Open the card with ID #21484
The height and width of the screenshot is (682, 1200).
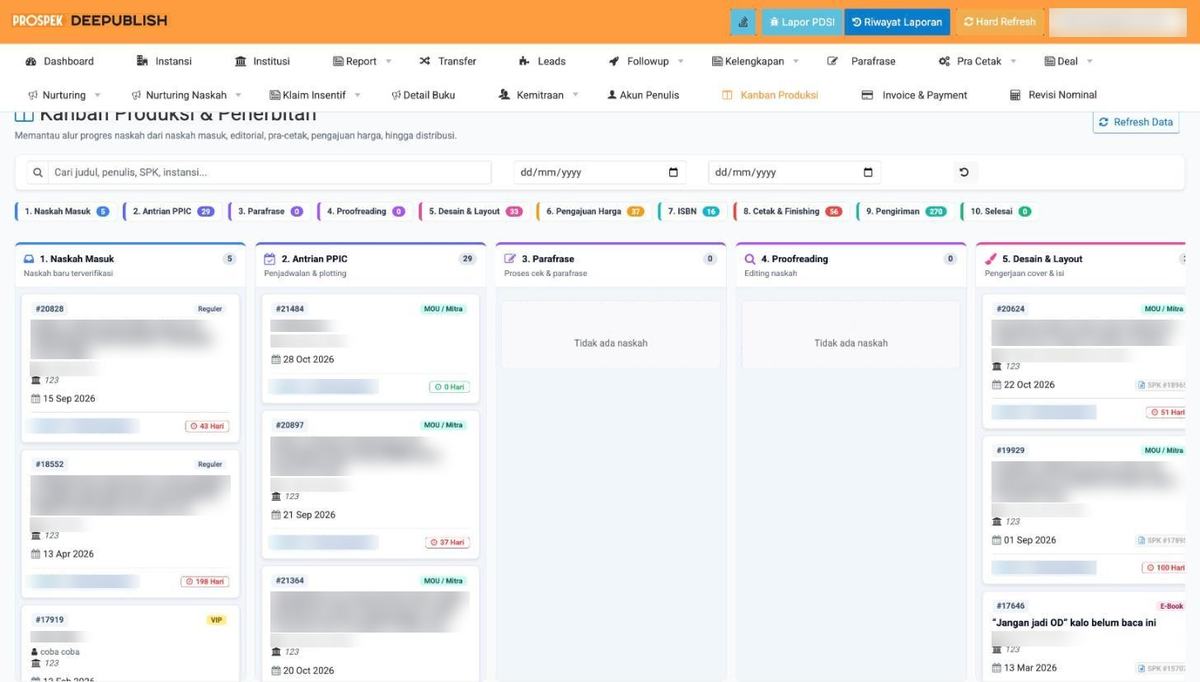point(371,348)
